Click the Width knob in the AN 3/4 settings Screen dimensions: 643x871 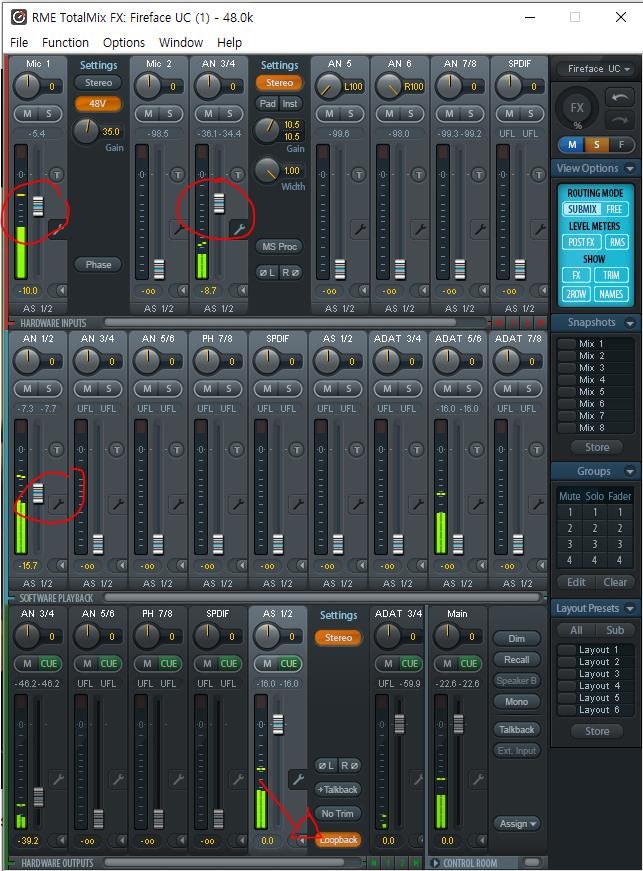coord(268,171)
